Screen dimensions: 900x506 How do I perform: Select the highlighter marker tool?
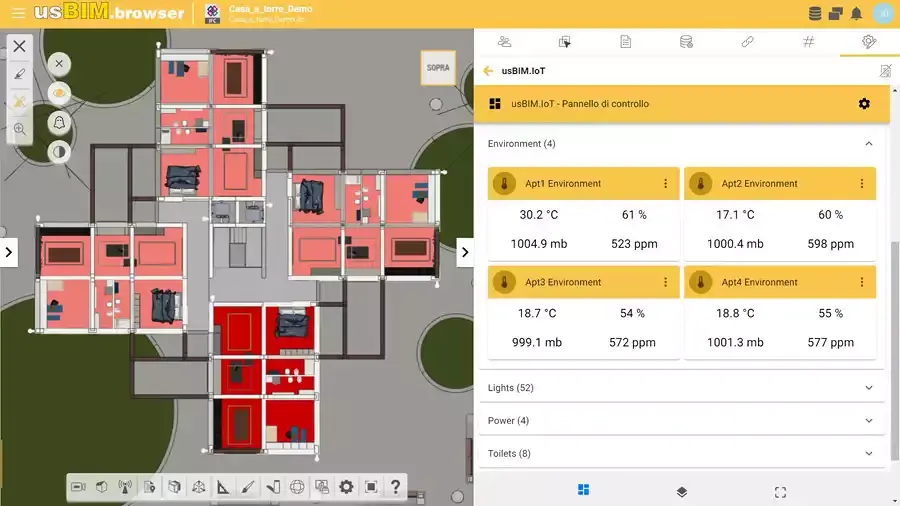[x=20, y=74]
